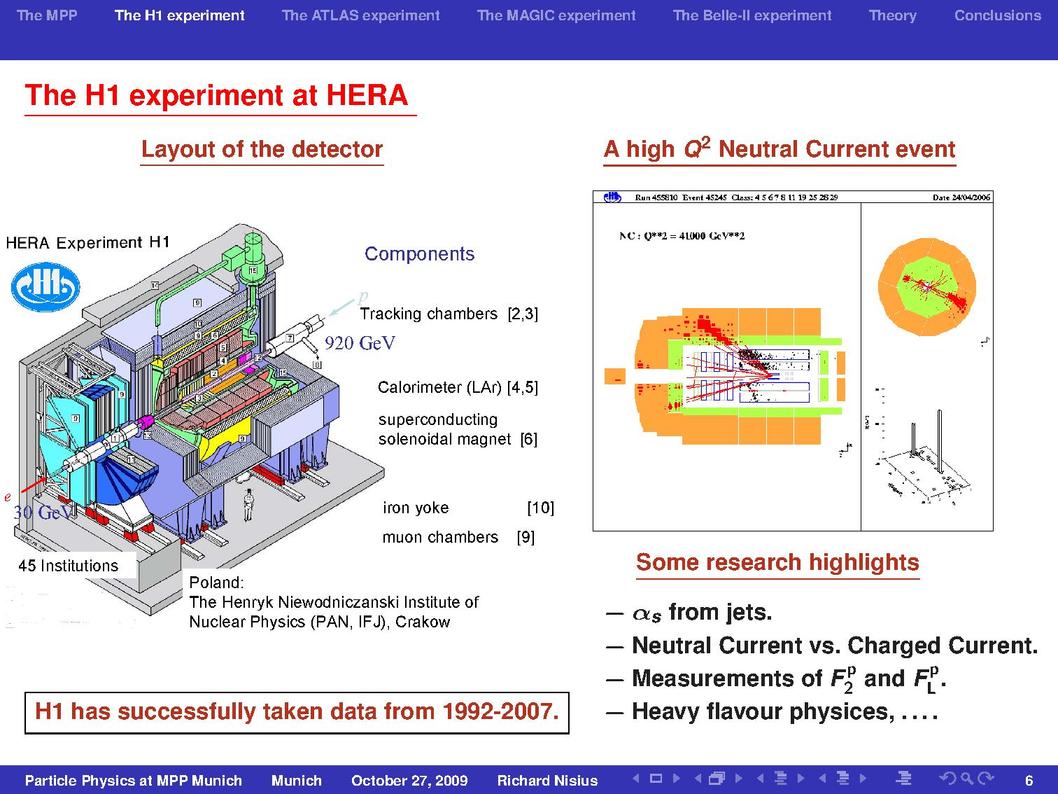Click the stacked frames navigation icon
The height and width of the screenshot is (794, 1058).
point(717,778)
